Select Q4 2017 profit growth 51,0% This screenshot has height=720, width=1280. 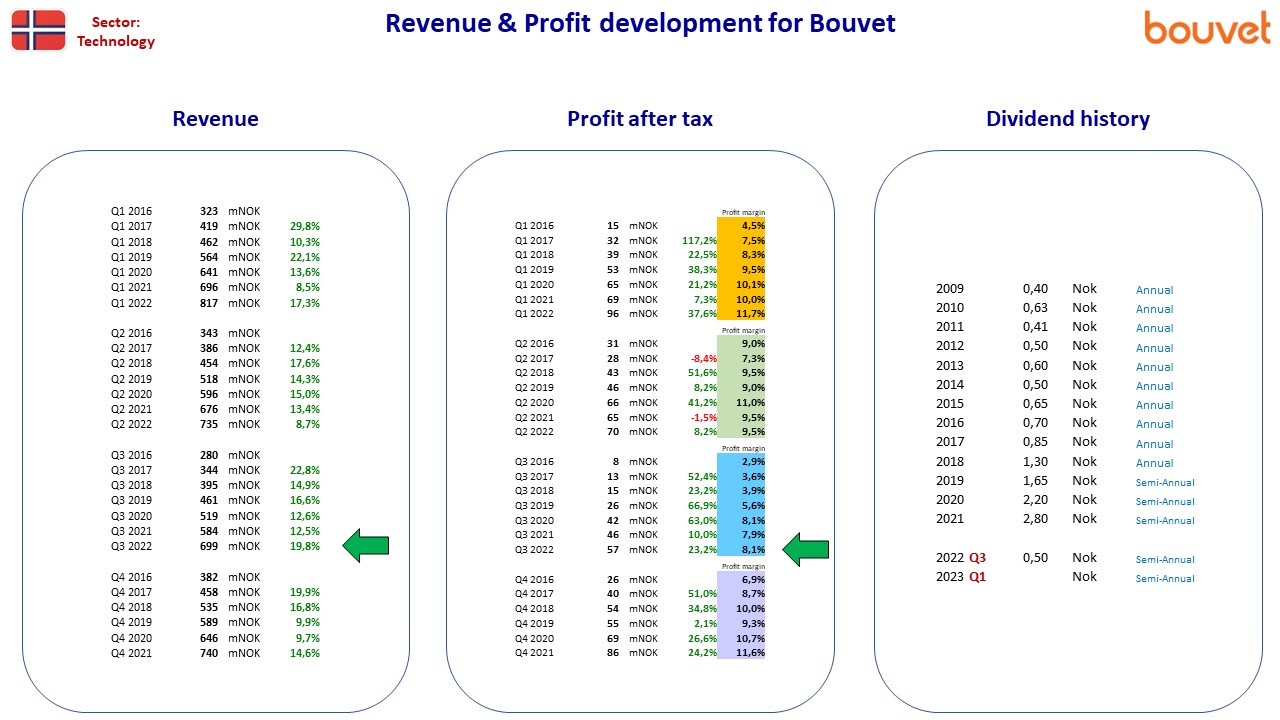tap(702, 594)
